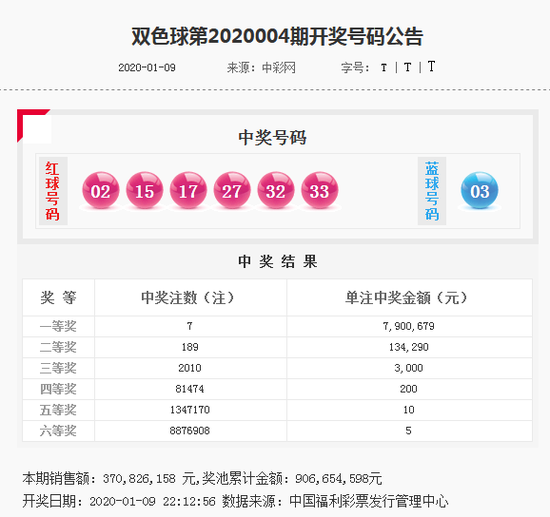Screen dimensions: 550x517
Task: Select the large font size T
Action: 431,66
